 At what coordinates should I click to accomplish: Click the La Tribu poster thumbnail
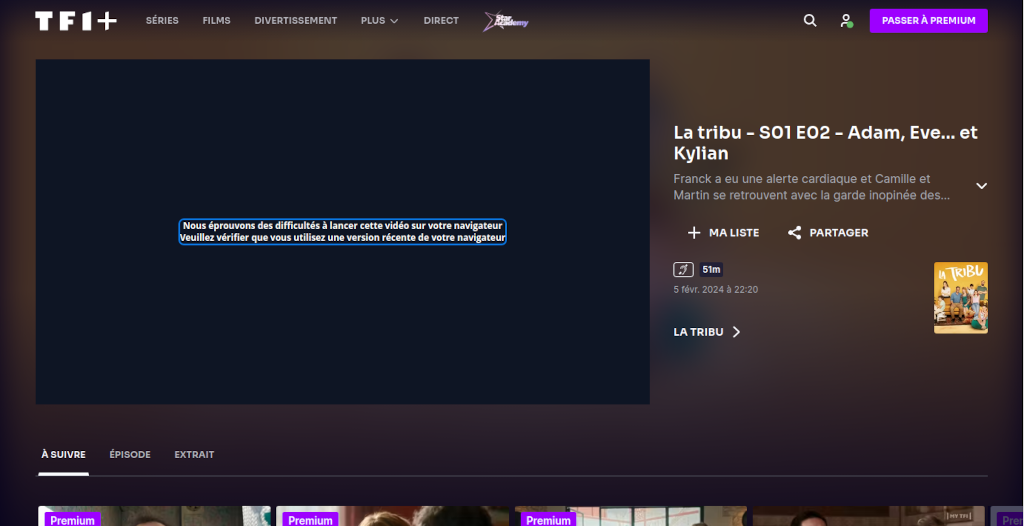[x=960, y=298]
